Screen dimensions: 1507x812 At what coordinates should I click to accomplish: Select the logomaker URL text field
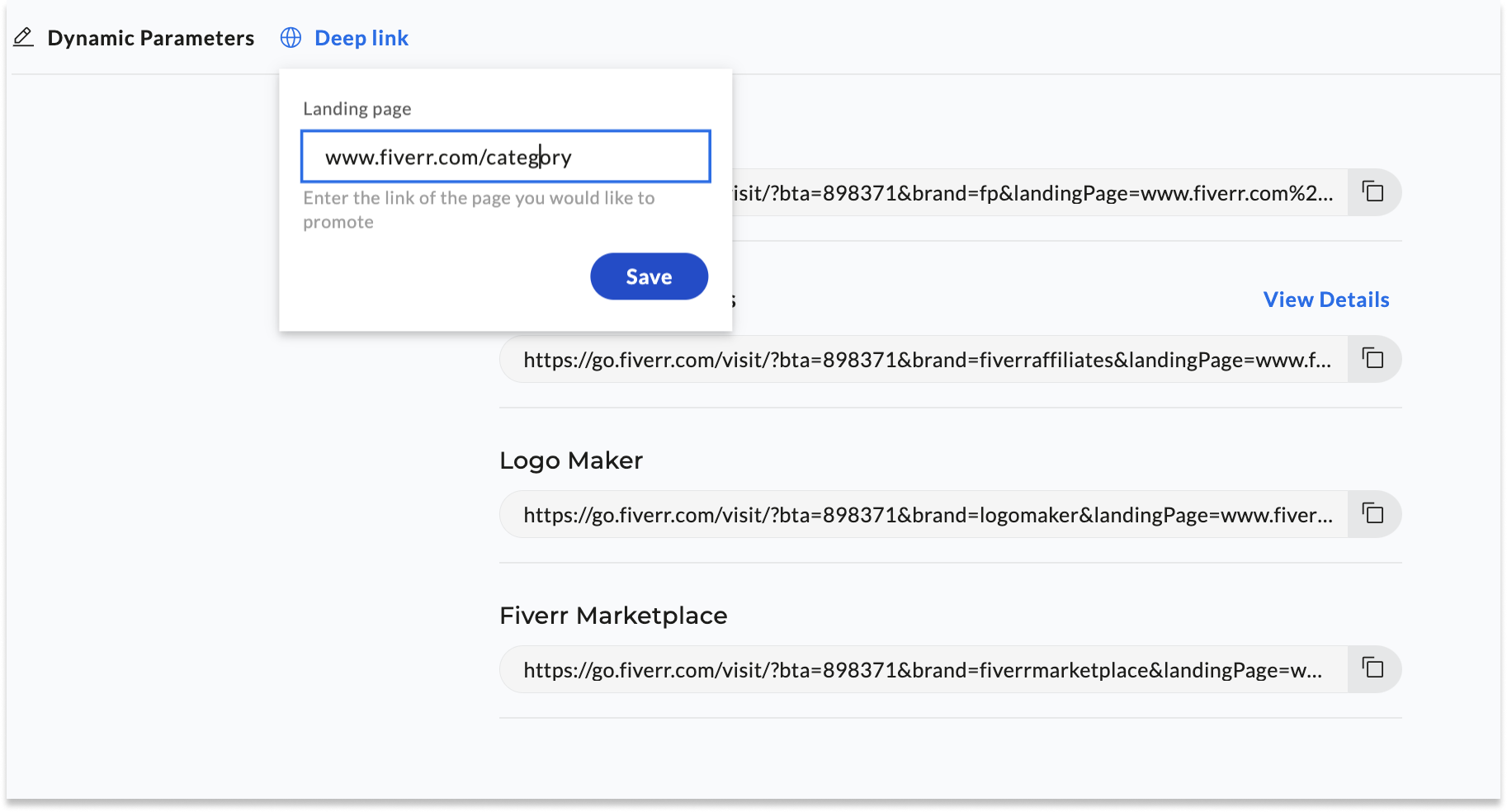[x=924, y=515]
